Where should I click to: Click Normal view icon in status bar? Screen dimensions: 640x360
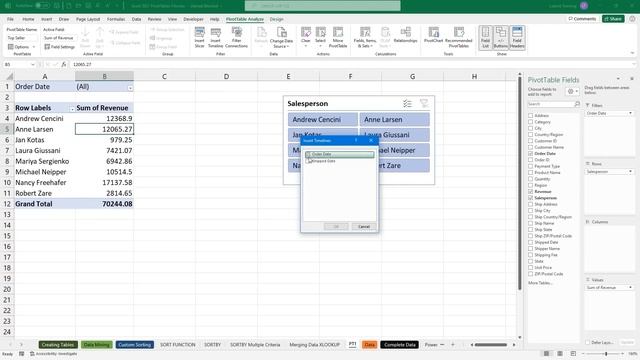546,353
